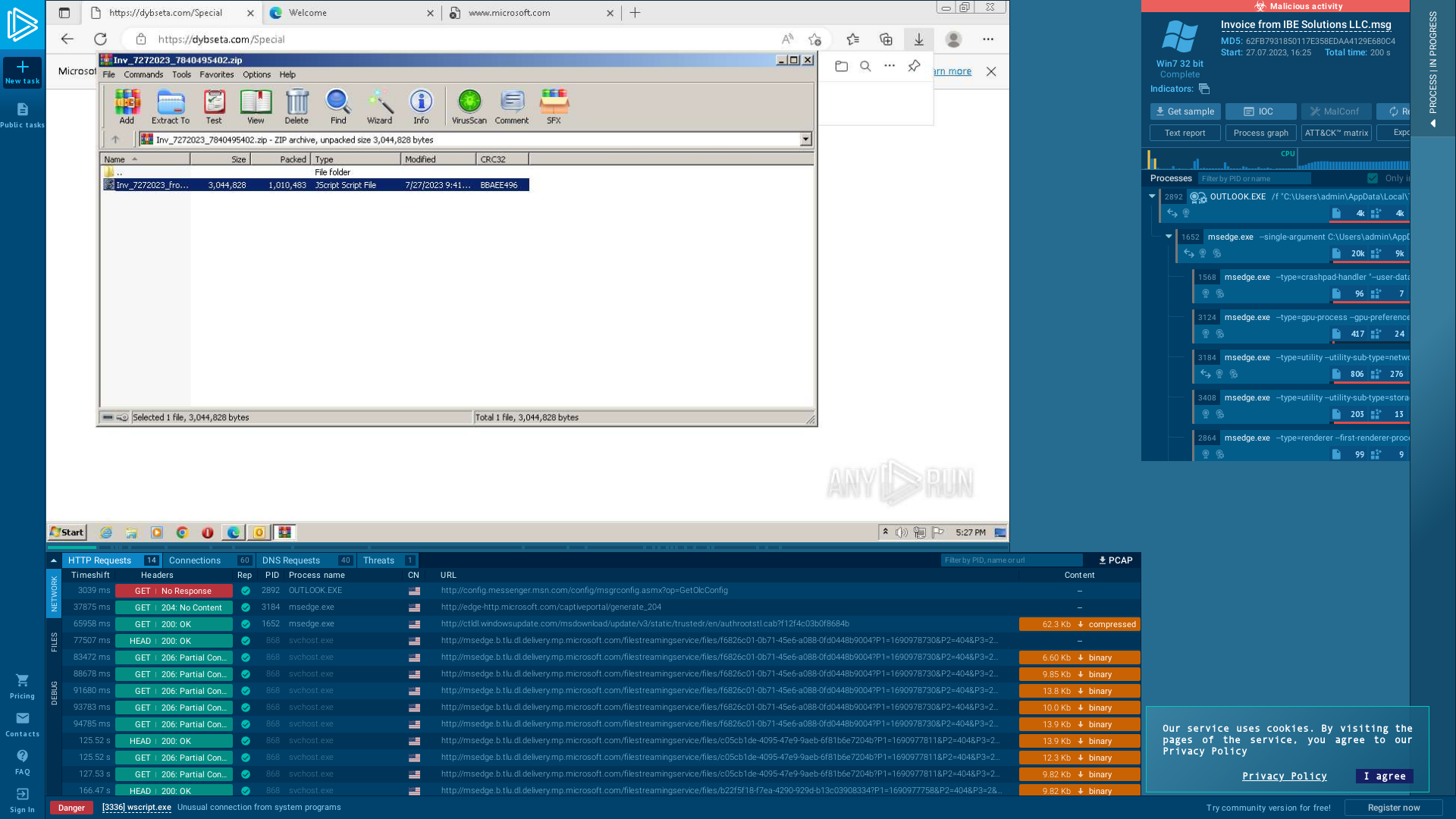Open the Process graph
Viewport: 1456px width, 819px height.
point(1261,133)
